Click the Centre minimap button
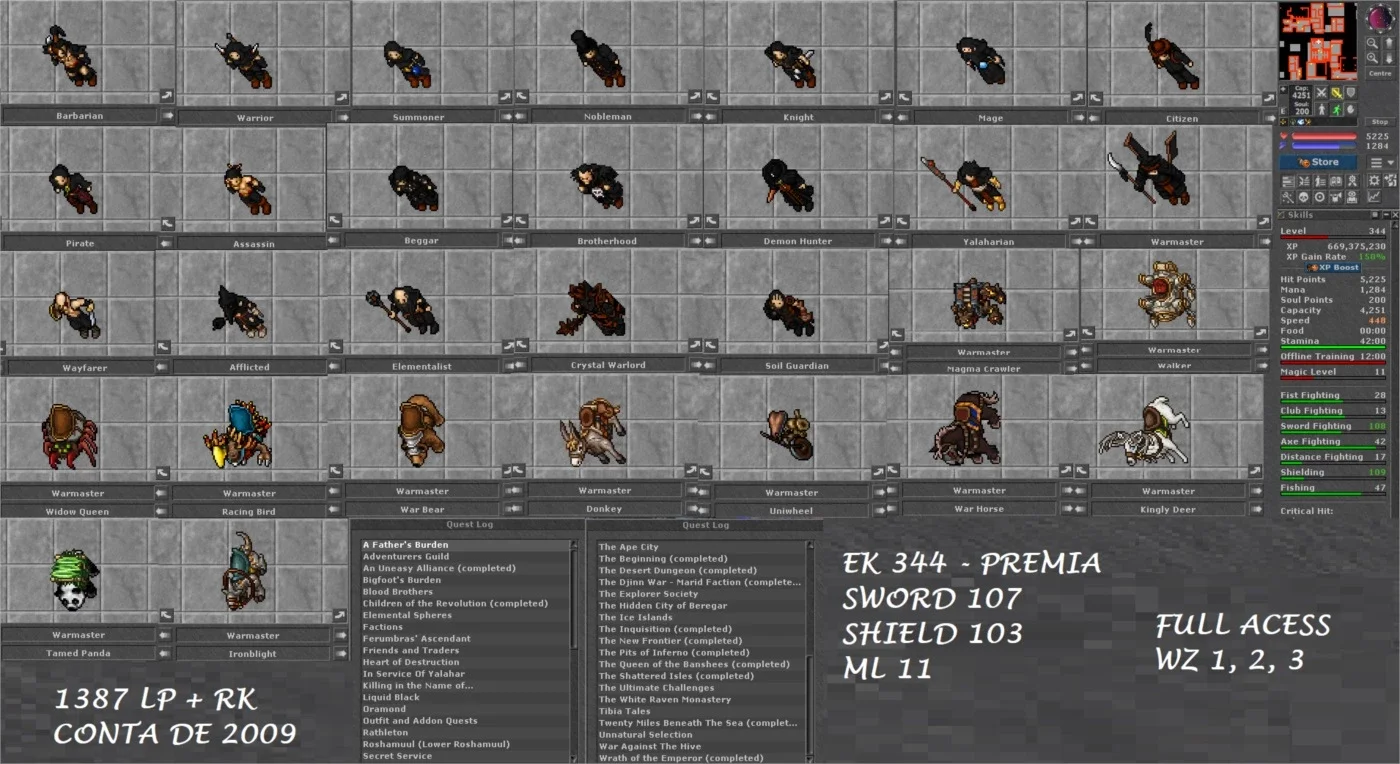Viewport: 1400px width, 764px height. pyautogui.click(x=1380, y=73)
